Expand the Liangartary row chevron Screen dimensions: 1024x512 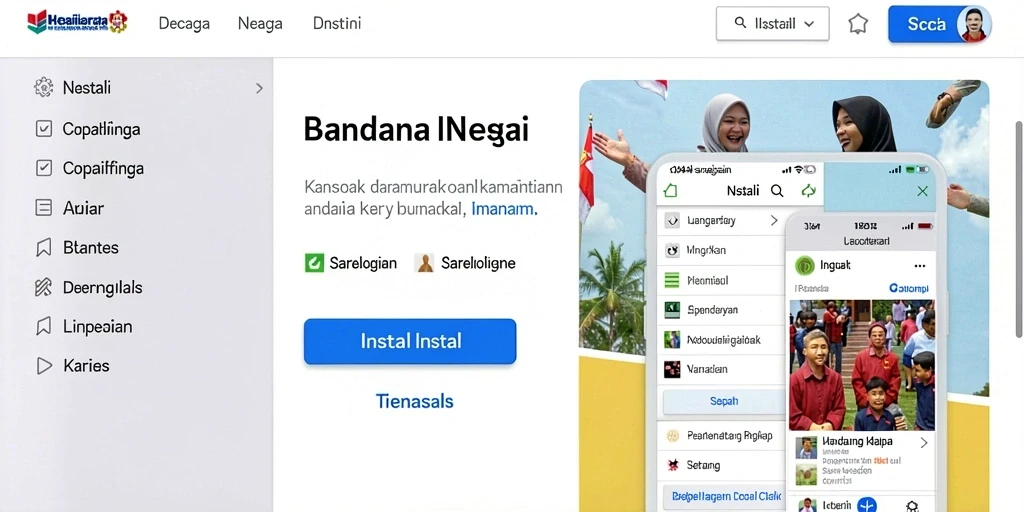coord(775,221)
